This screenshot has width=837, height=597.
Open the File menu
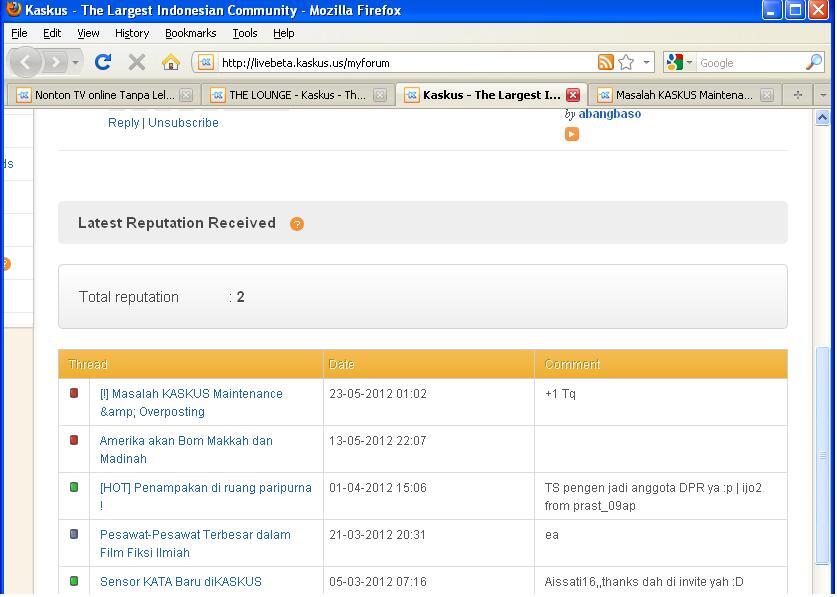pos(19,33)
